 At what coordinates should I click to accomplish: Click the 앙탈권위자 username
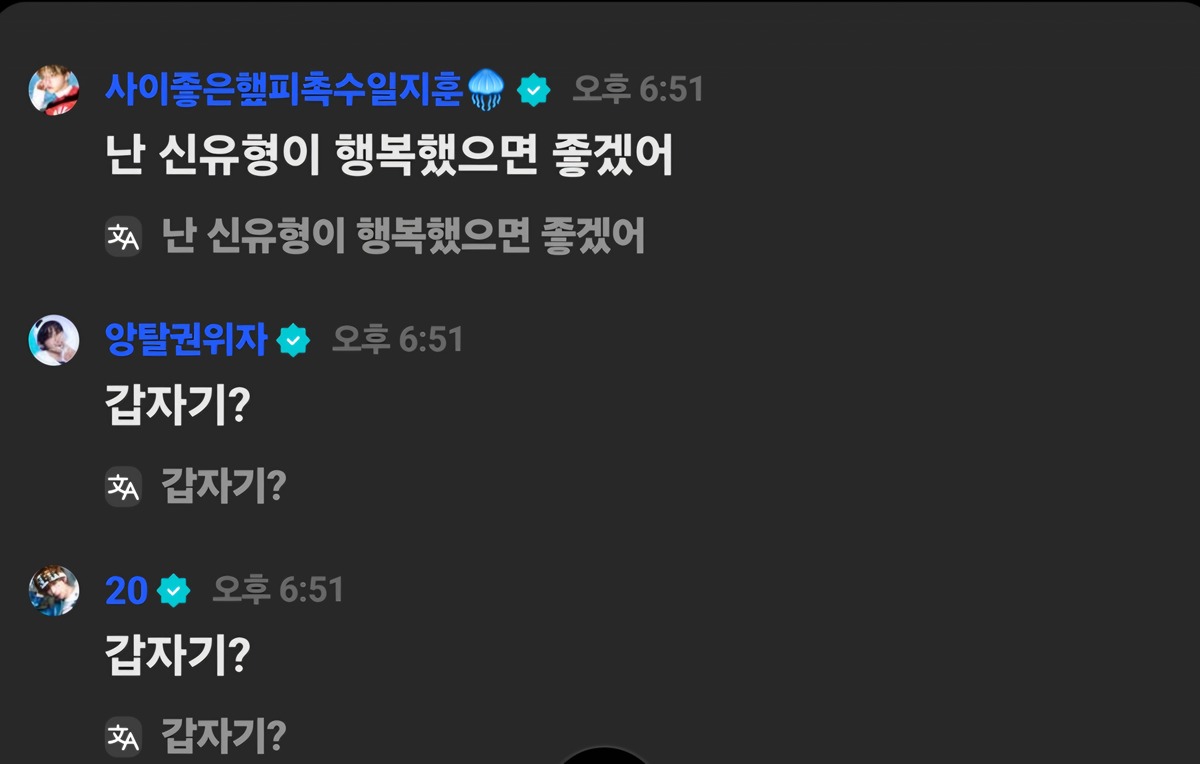187,340
